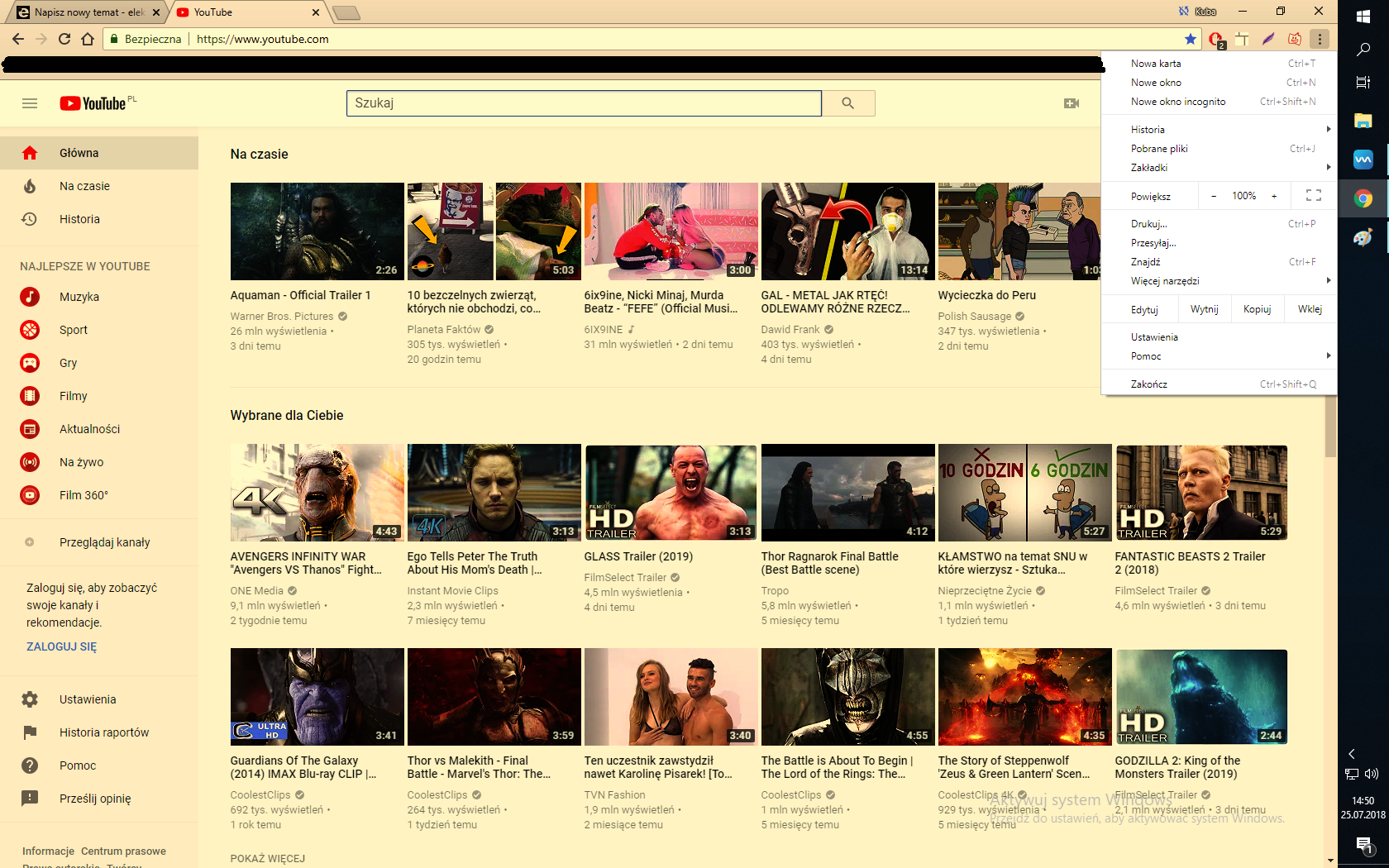Go back using browser back arrow
Image resolution: width=1389 pixels, height=868 pixels.
(18, 39)
